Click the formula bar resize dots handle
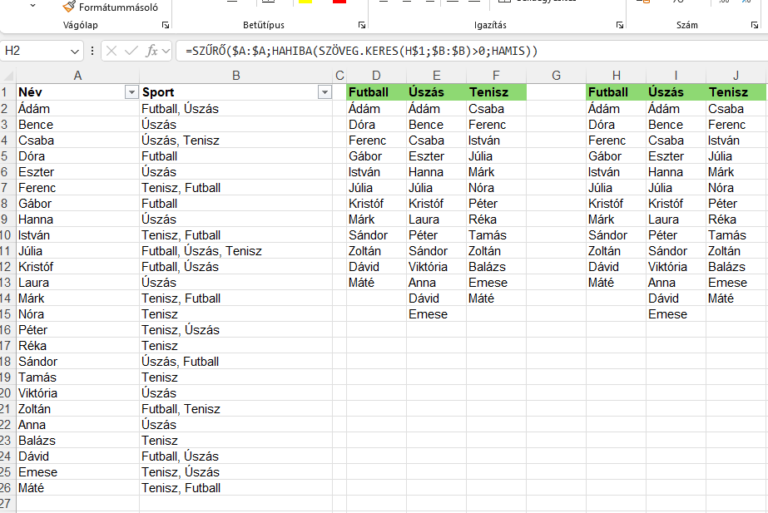The height and width of the screenshot is (513, 768). point(92,51)
